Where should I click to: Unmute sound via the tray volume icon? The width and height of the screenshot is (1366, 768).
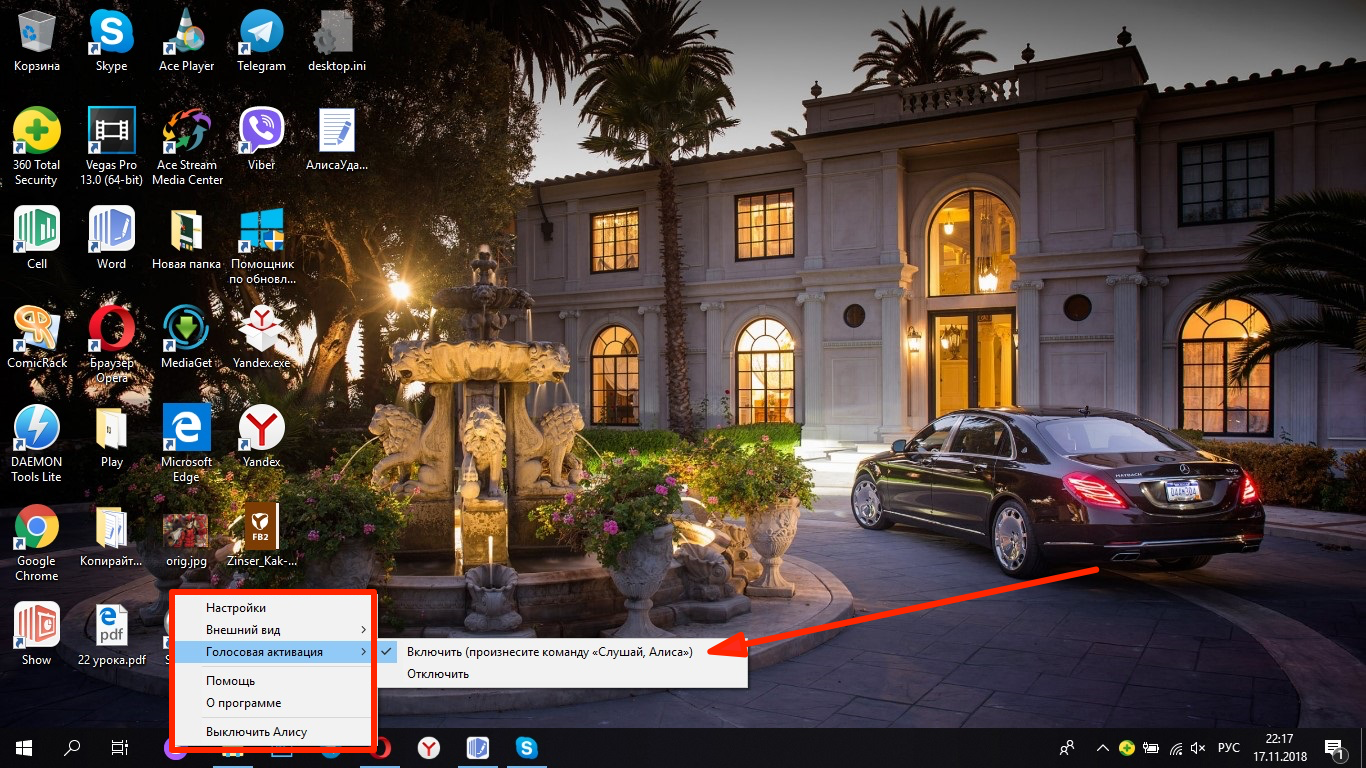[1198, 748]
